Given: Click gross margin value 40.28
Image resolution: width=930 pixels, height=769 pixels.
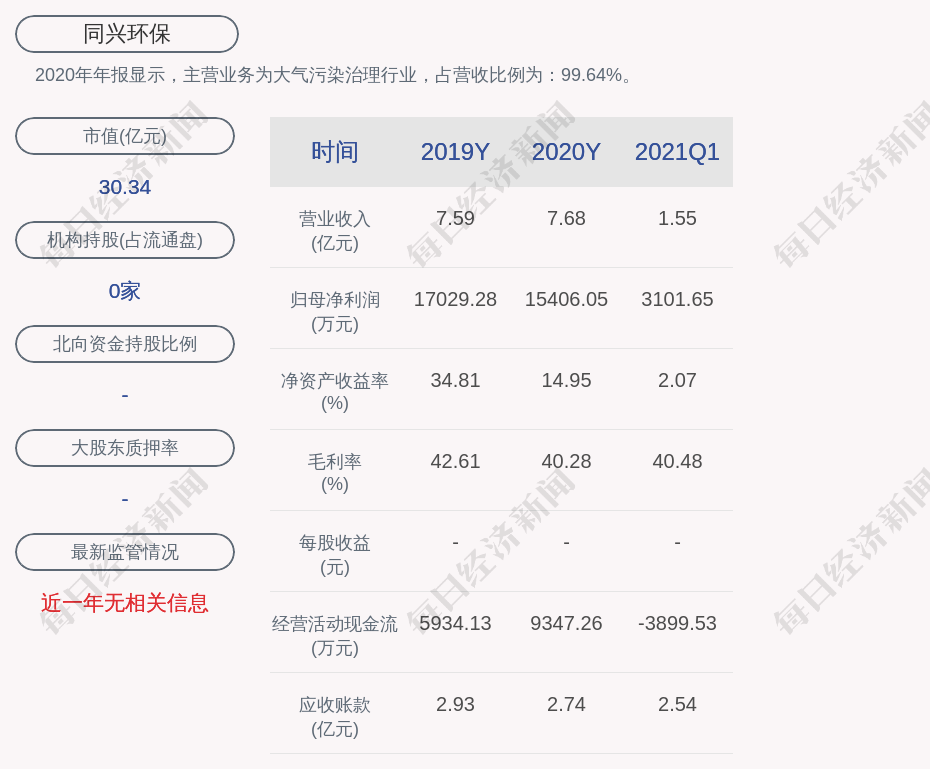Looking at the screenshot, I should 566,461.
